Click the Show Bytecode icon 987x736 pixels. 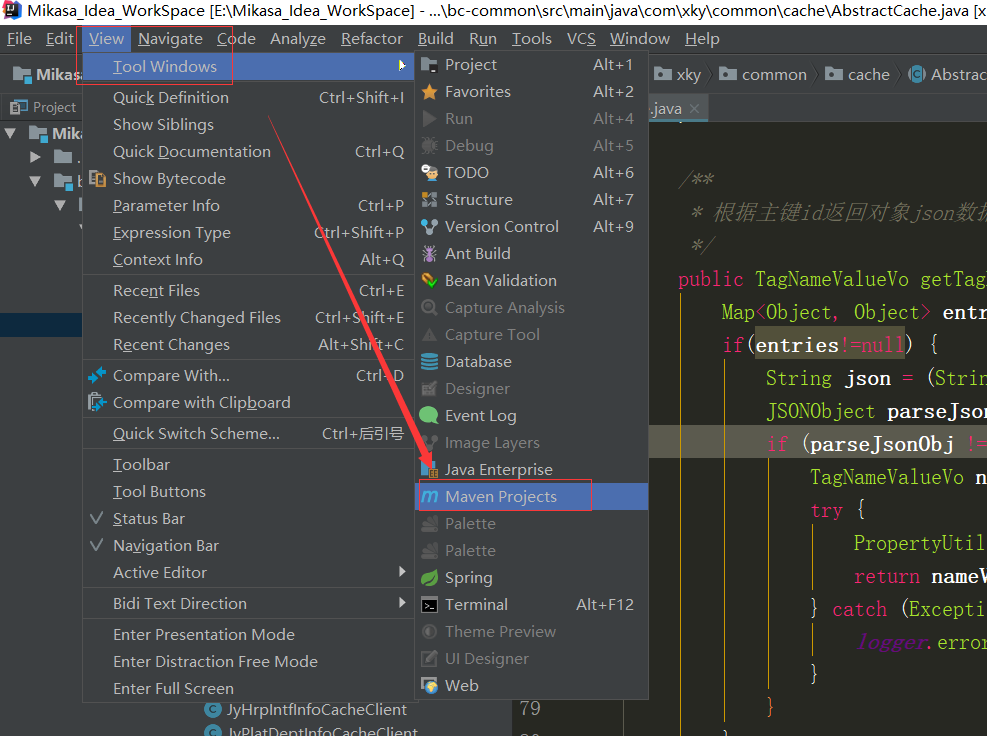tap(97, 178)
